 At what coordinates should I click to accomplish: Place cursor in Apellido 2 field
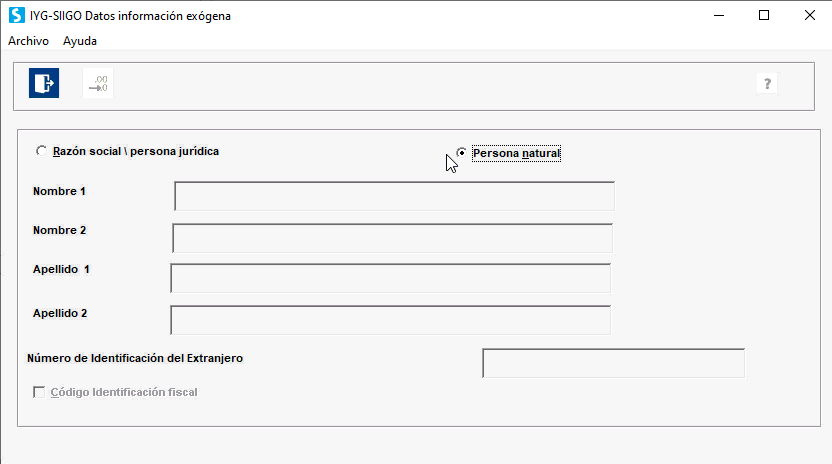pos(390,320)
